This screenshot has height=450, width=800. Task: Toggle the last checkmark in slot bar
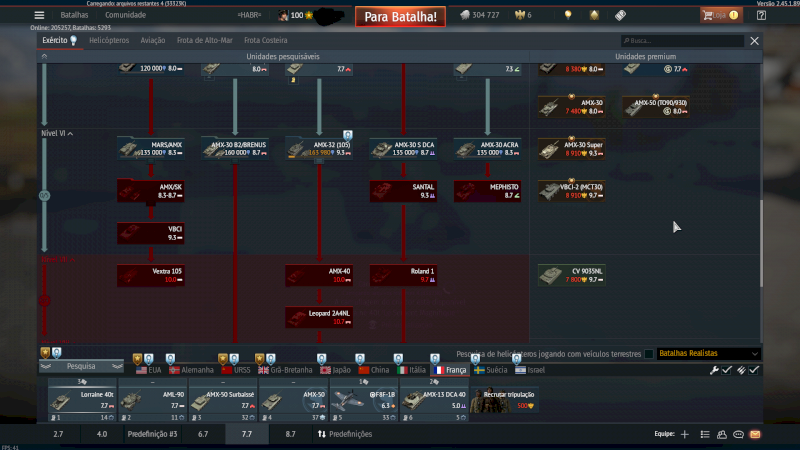pos(754,370)
